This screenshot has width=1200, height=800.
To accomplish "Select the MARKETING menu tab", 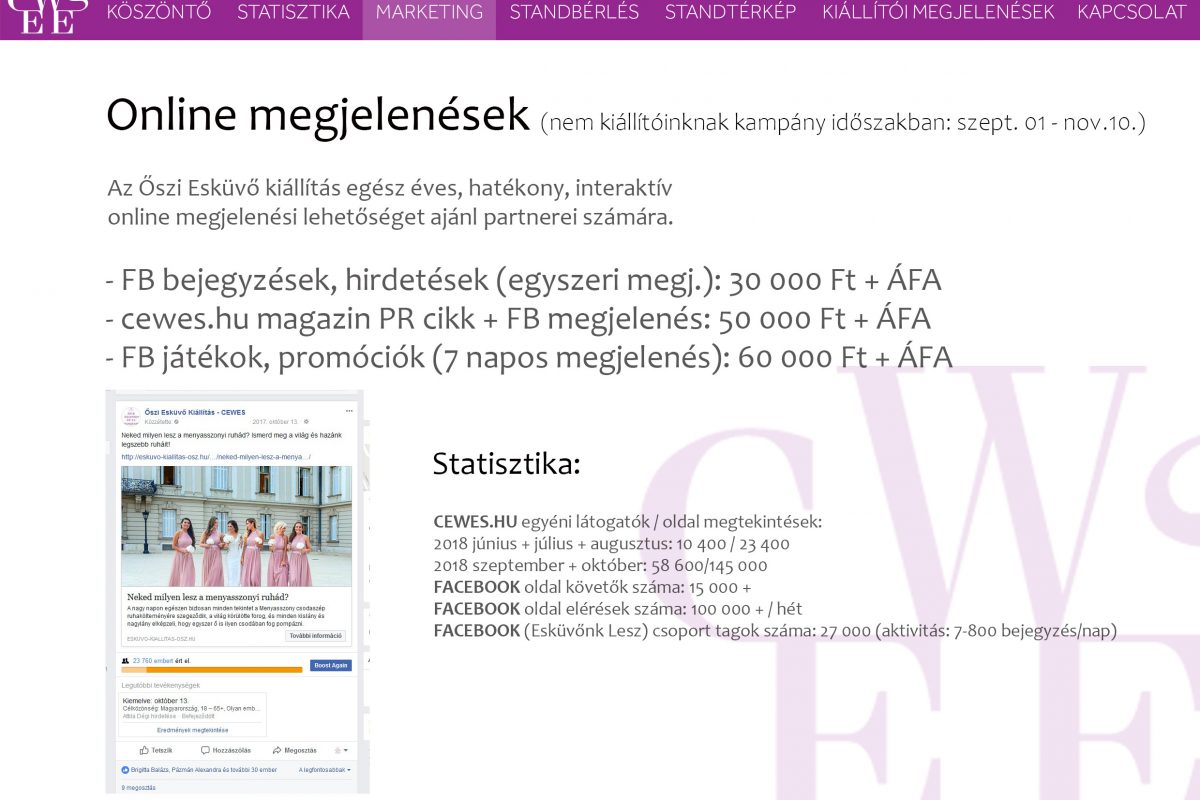I will click(x=429, y=13).
